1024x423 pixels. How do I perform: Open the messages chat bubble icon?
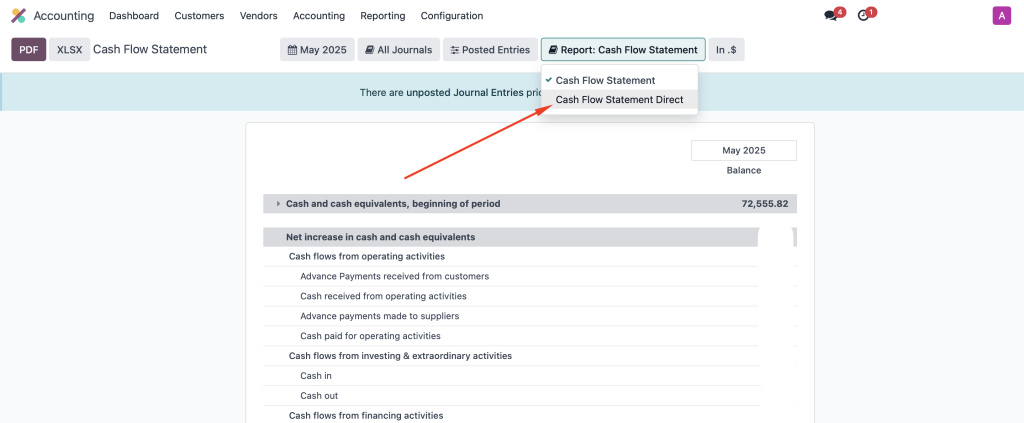click(x=830, y=16)
